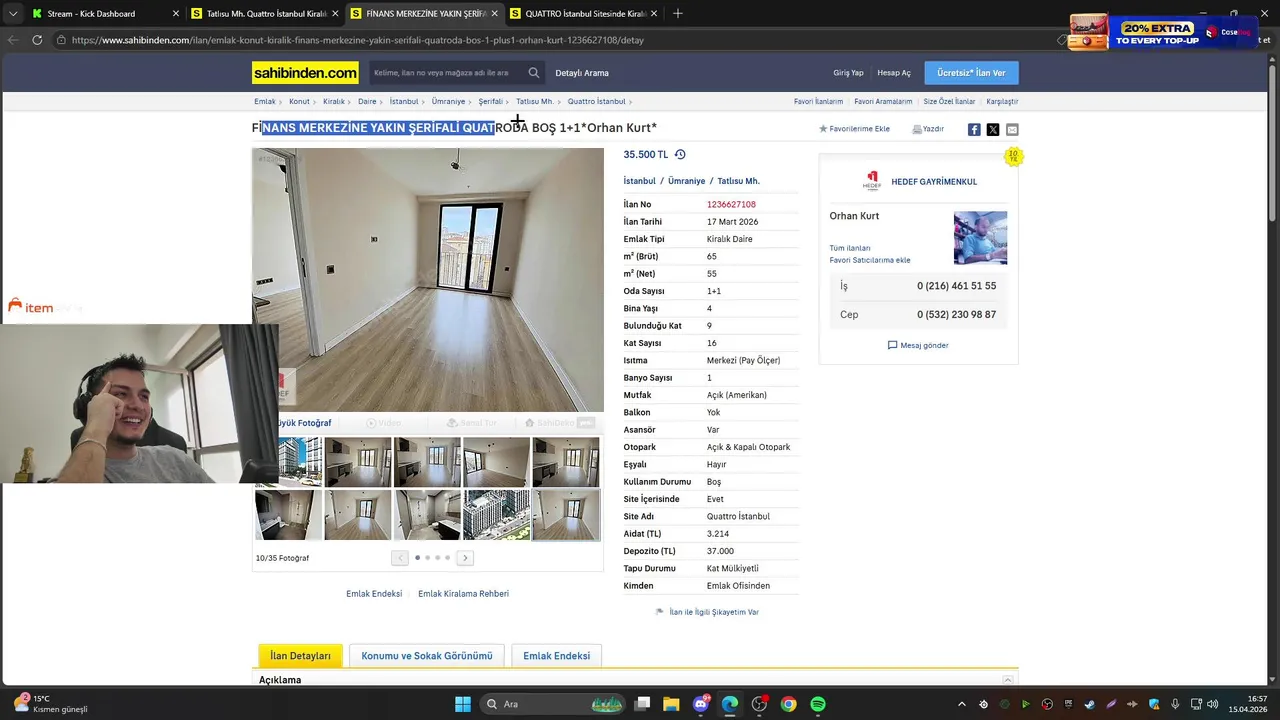Open Detaylı Arama advanced search
Viewport: 1280px width, 720px height.
click(x=582, y=73)
